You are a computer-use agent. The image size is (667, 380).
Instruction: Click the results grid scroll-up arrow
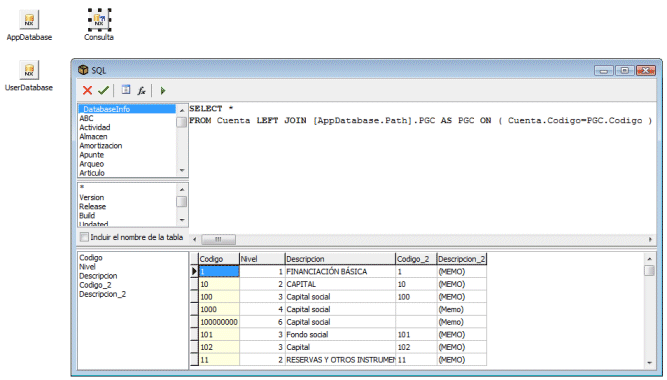point(649,259)
